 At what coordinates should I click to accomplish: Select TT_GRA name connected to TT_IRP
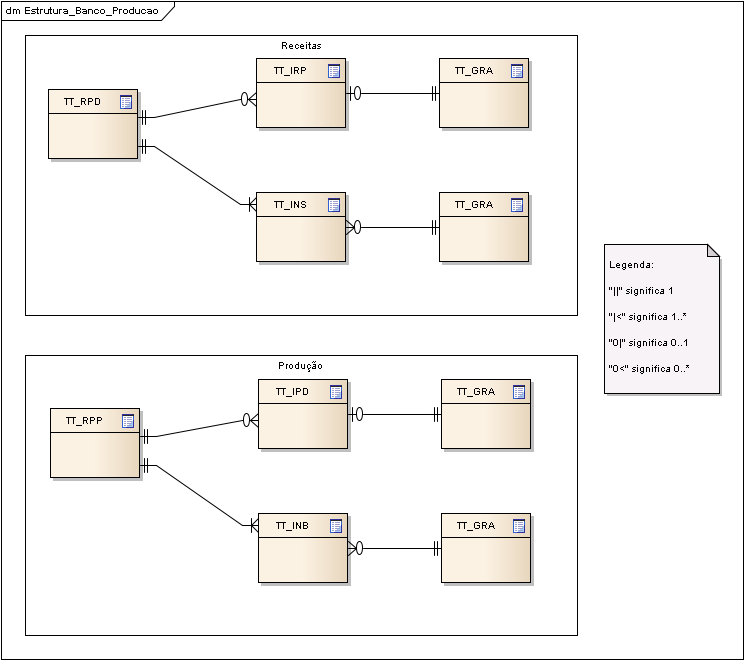[474, 71]
